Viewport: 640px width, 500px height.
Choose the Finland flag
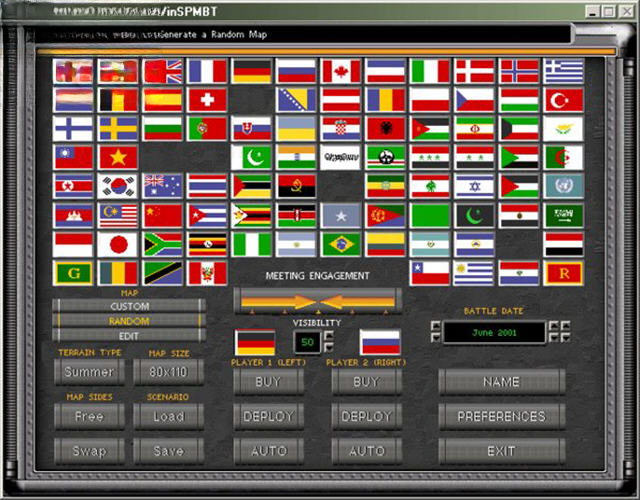click(x=73, y=129)
